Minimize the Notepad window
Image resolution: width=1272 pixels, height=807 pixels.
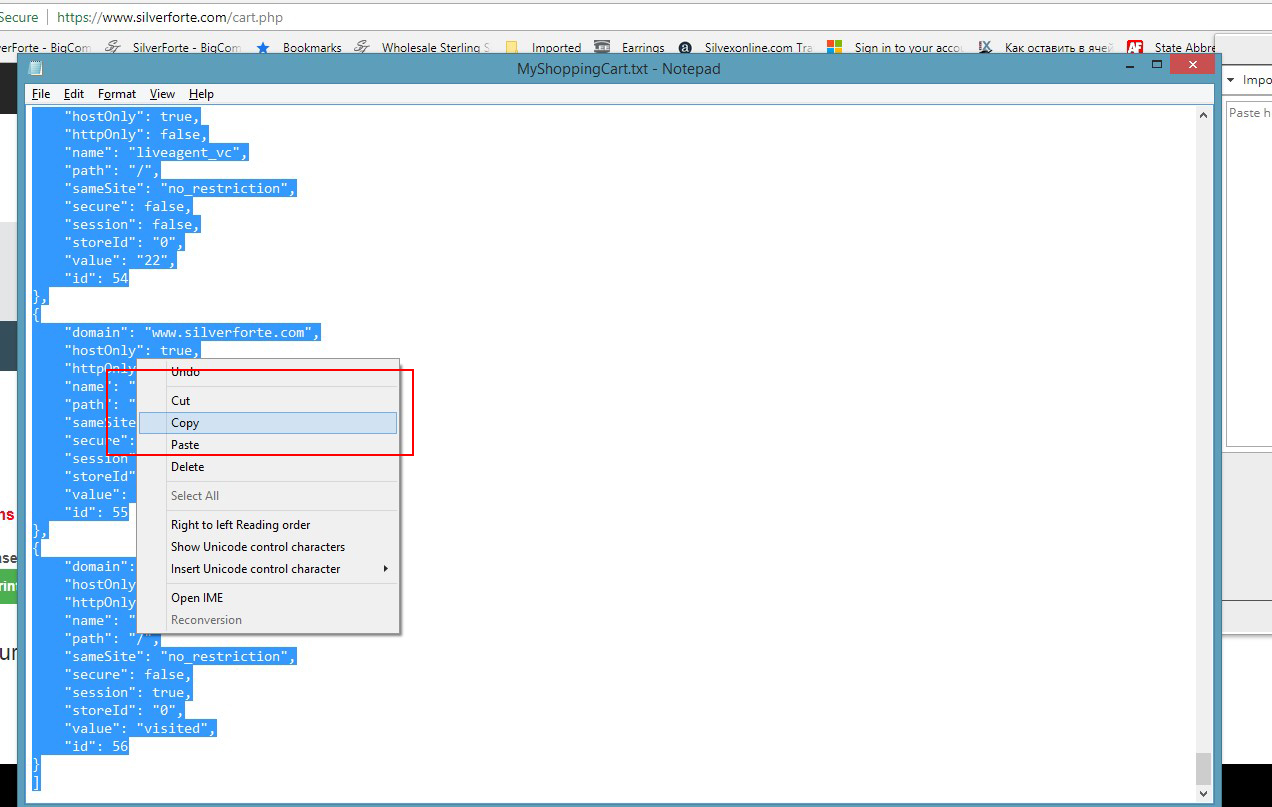1128,64
